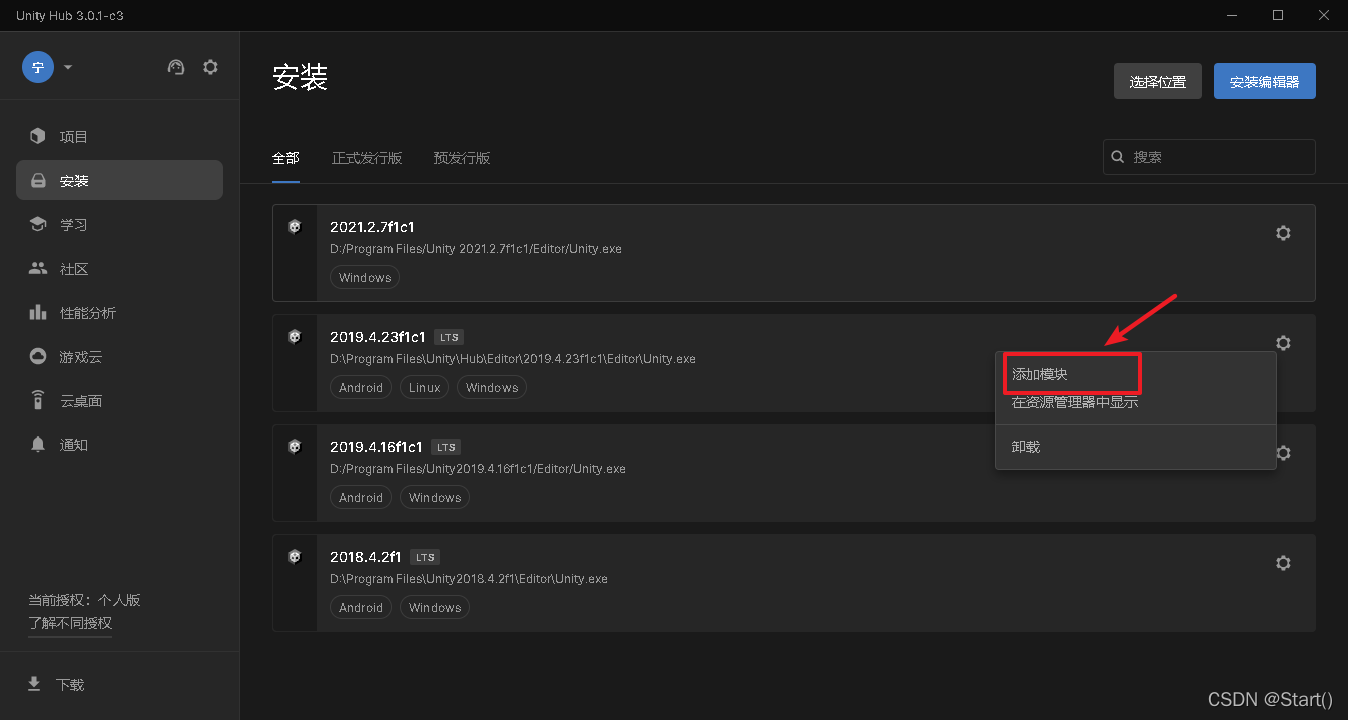Viewport: 1348px width, 720px height.
Task: Open 社区 section in sidebar
Action: point(119,268)
